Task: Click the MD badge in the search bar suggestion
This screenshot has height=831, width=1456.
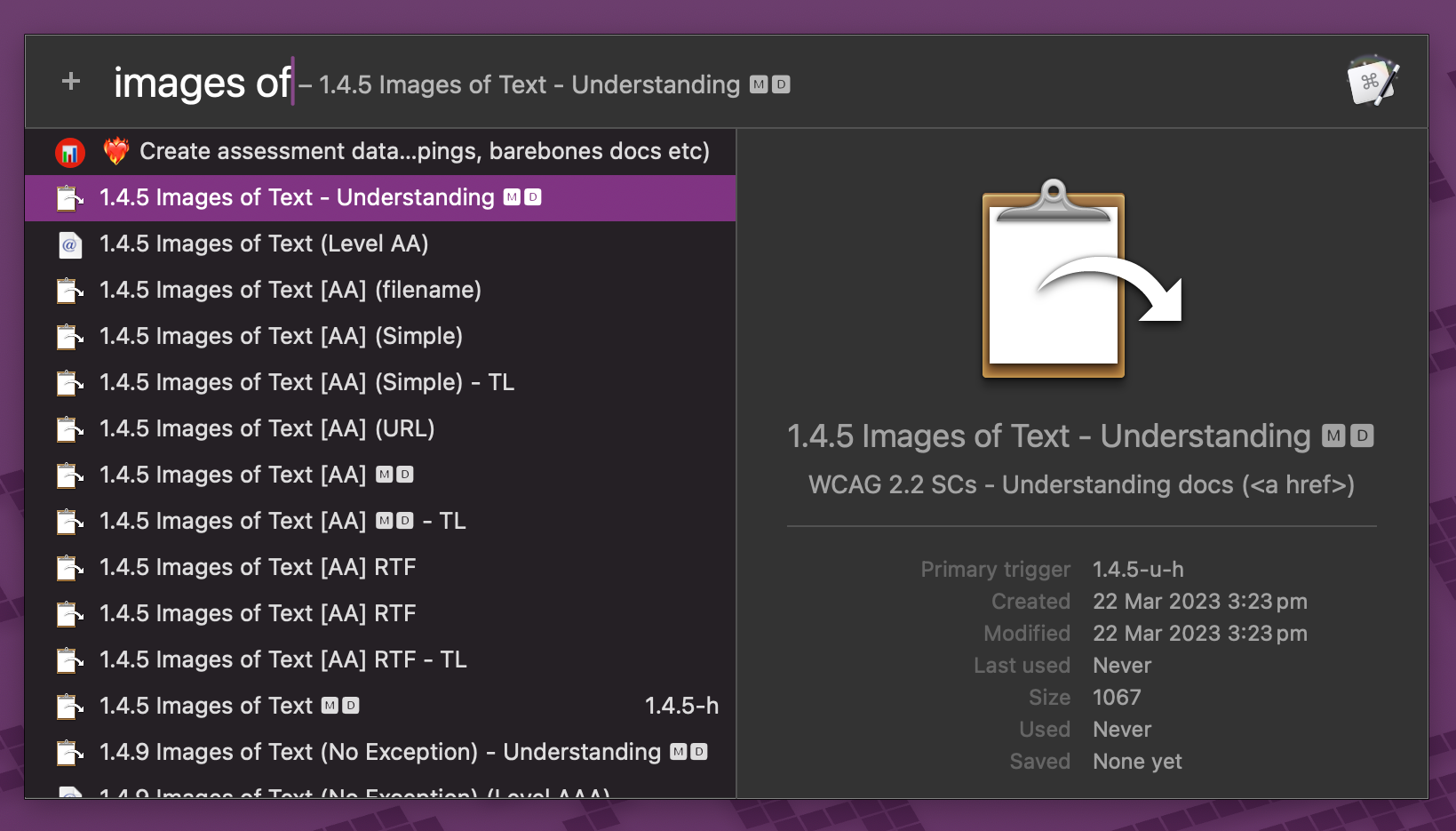Action: tap(769, 84)
